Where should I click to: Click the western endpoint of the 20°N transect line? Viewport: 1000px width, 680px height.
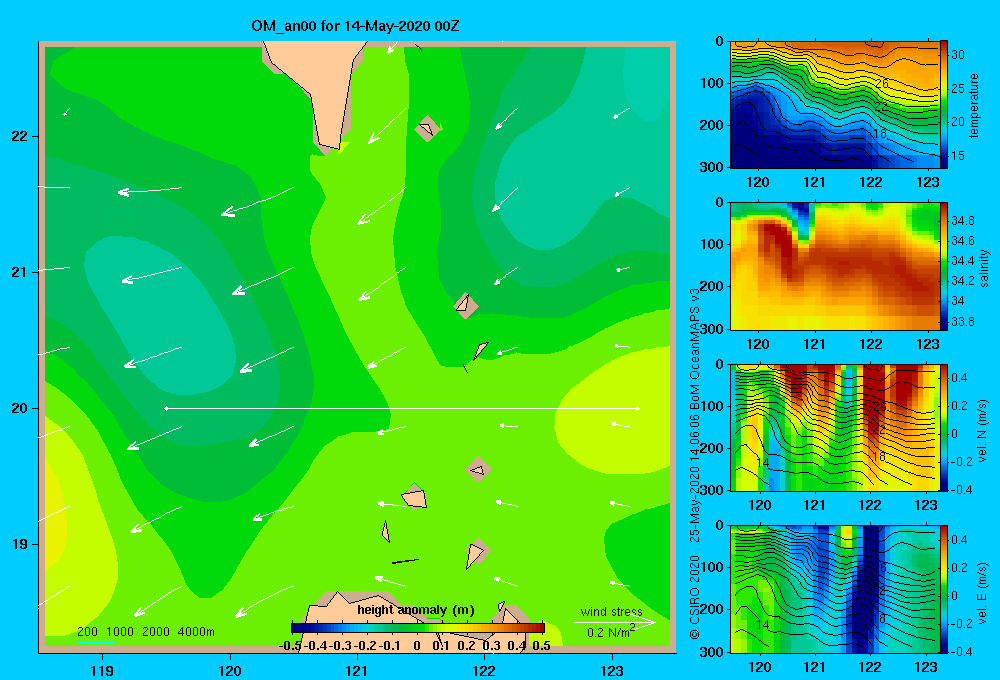(166, 408)
